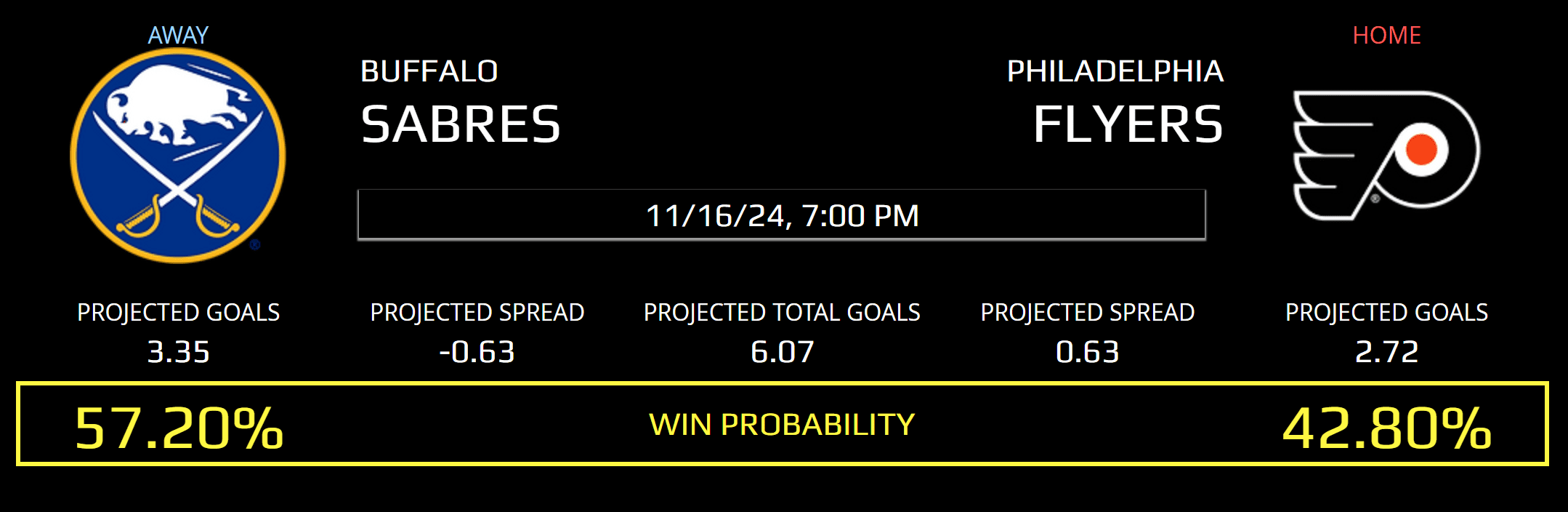Click PROJECTED GOALS label under Sabres logo
Image resolution: width=1568 pixels, height=512 pixels.
point(178,312)
